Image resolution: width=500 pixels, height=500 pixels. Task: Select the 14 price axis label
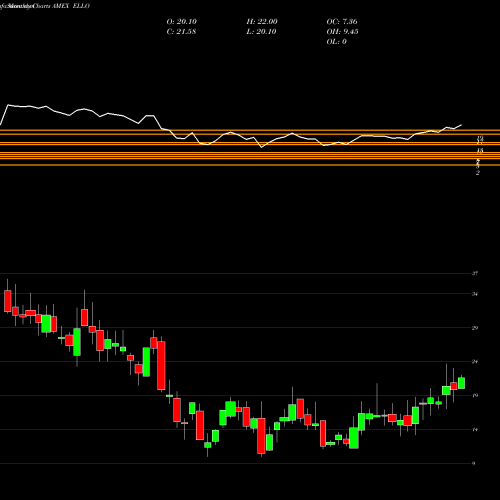475,430
